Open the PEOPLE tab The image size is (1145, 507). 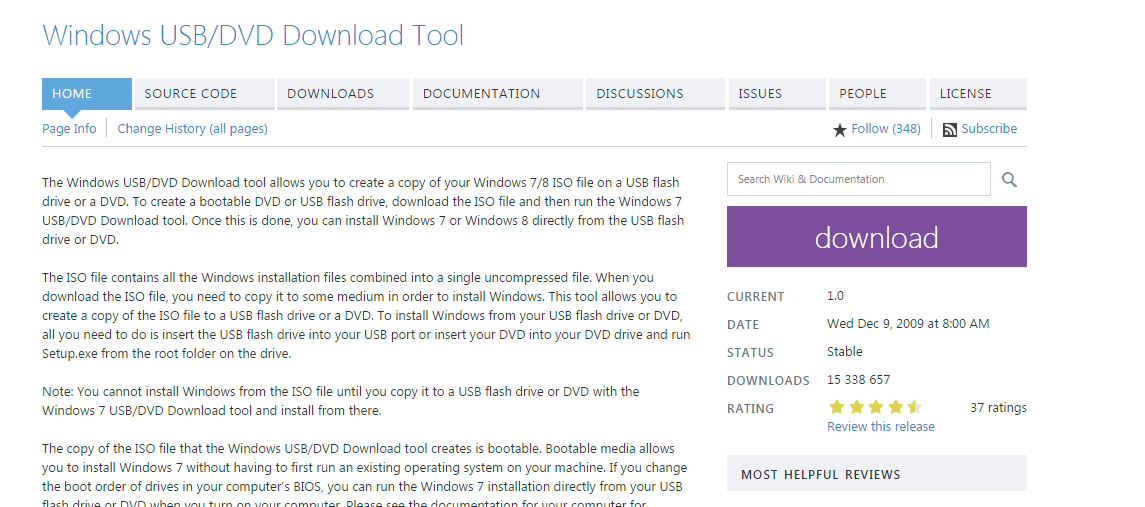point(877,94)
